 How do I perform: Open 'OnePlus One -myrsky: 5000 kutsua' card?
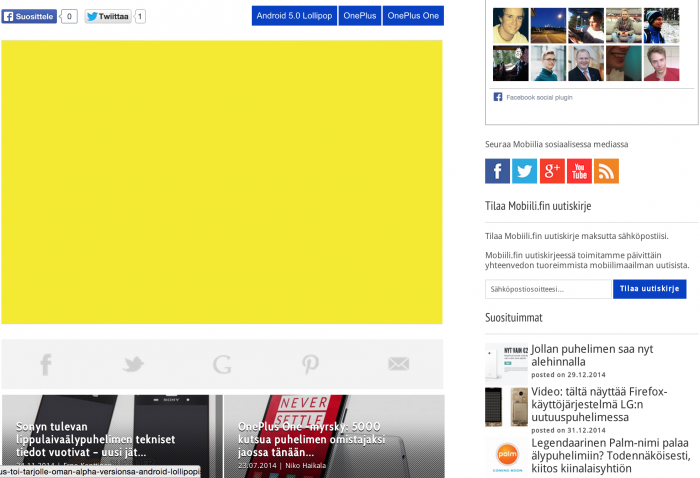coord(334,436)
